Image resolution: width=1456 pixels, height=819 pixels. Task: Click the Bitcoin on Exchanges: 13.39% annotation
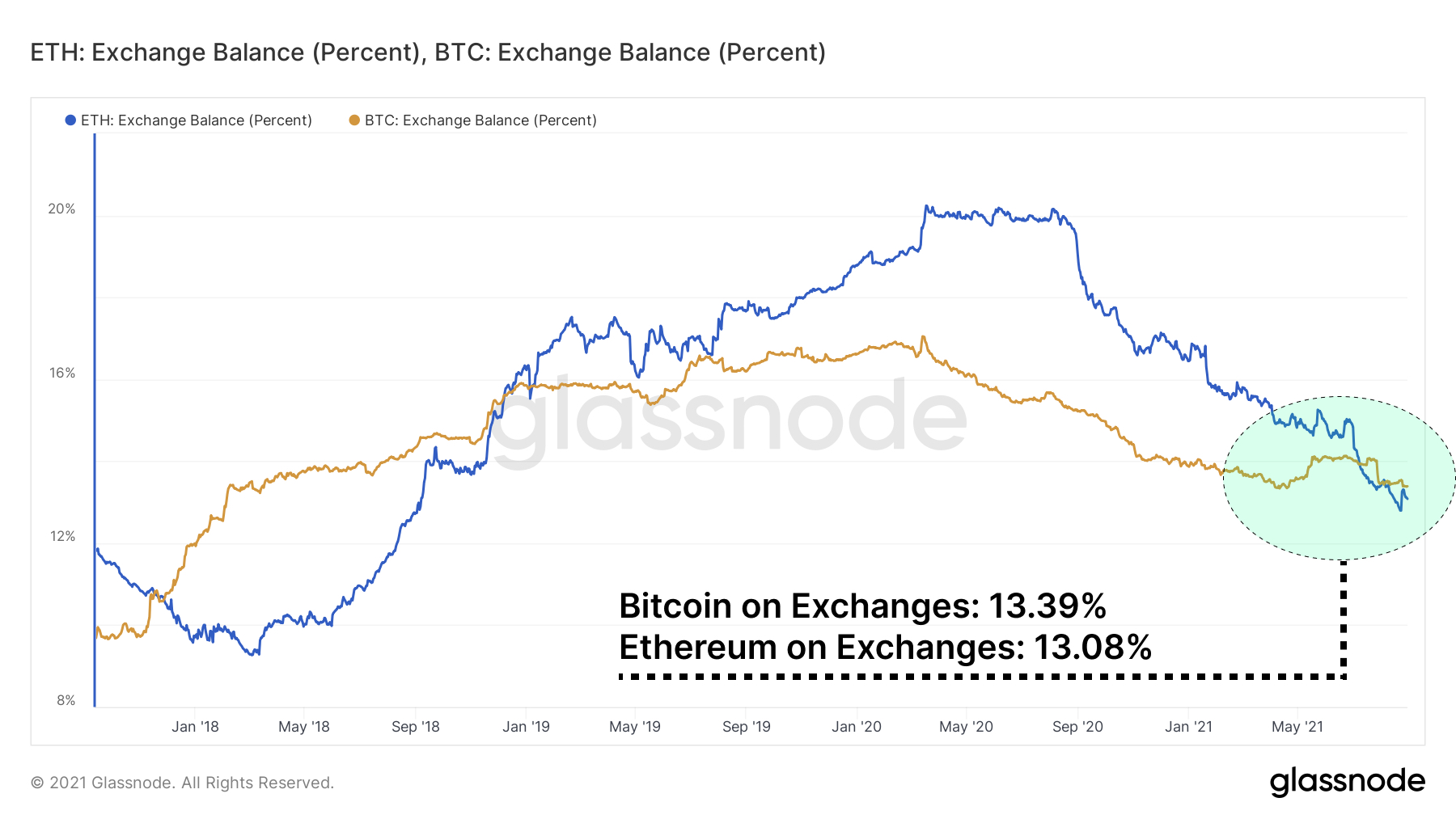(x=862, y=606)
